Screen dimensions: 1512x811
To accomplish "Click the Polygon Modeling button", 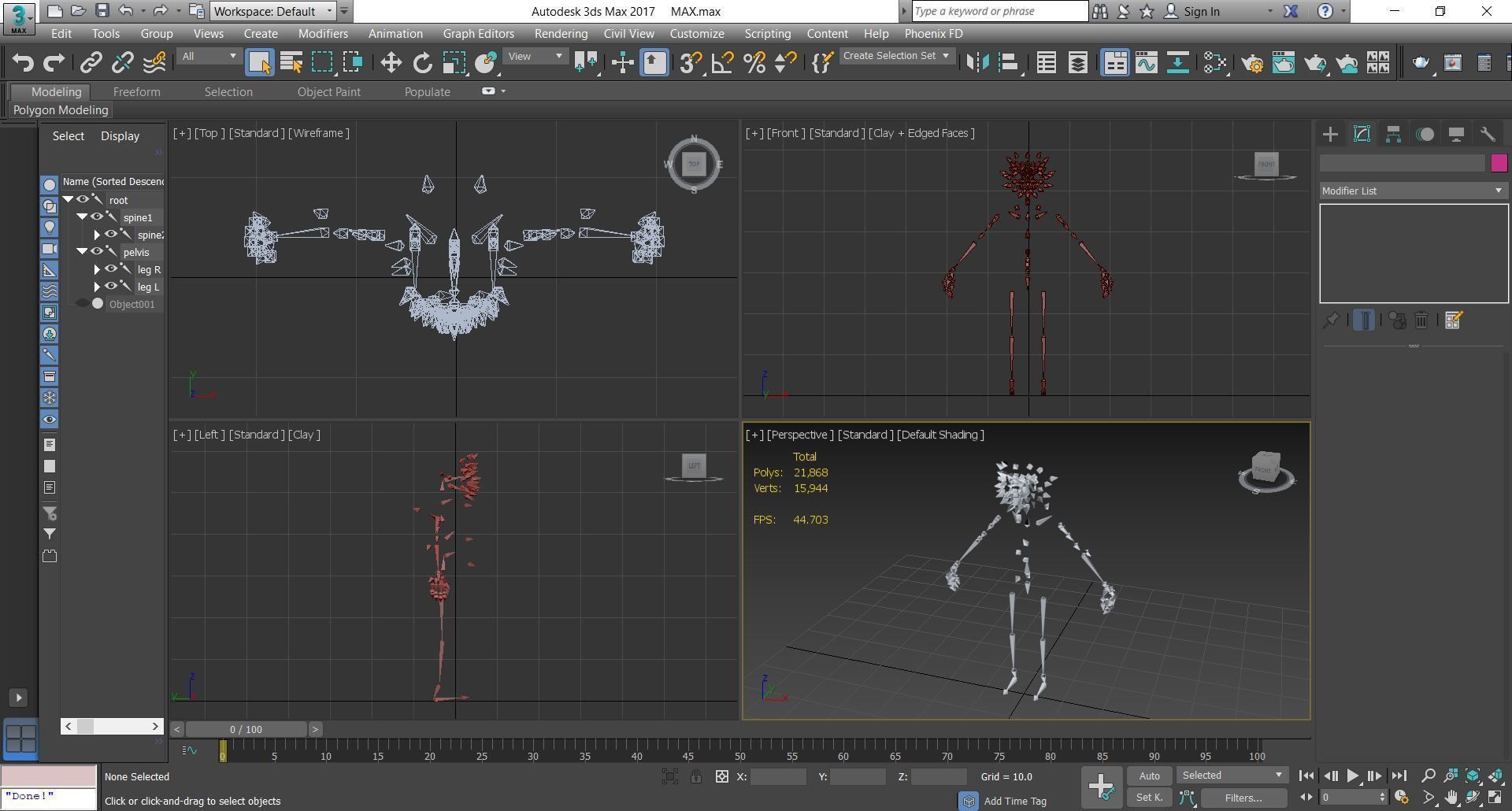I will 61,110.
